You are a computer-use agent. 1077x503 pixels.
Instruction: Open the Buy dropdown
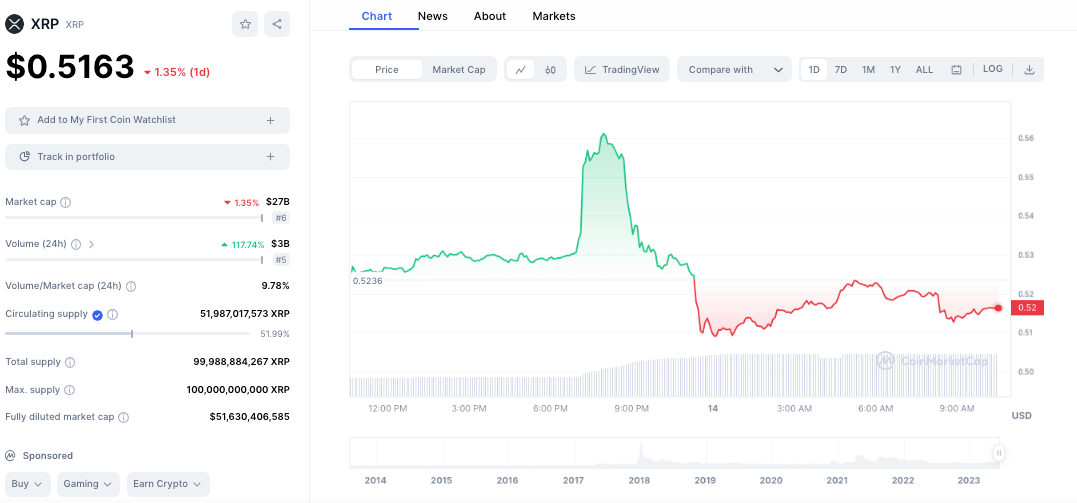(27, 484)
